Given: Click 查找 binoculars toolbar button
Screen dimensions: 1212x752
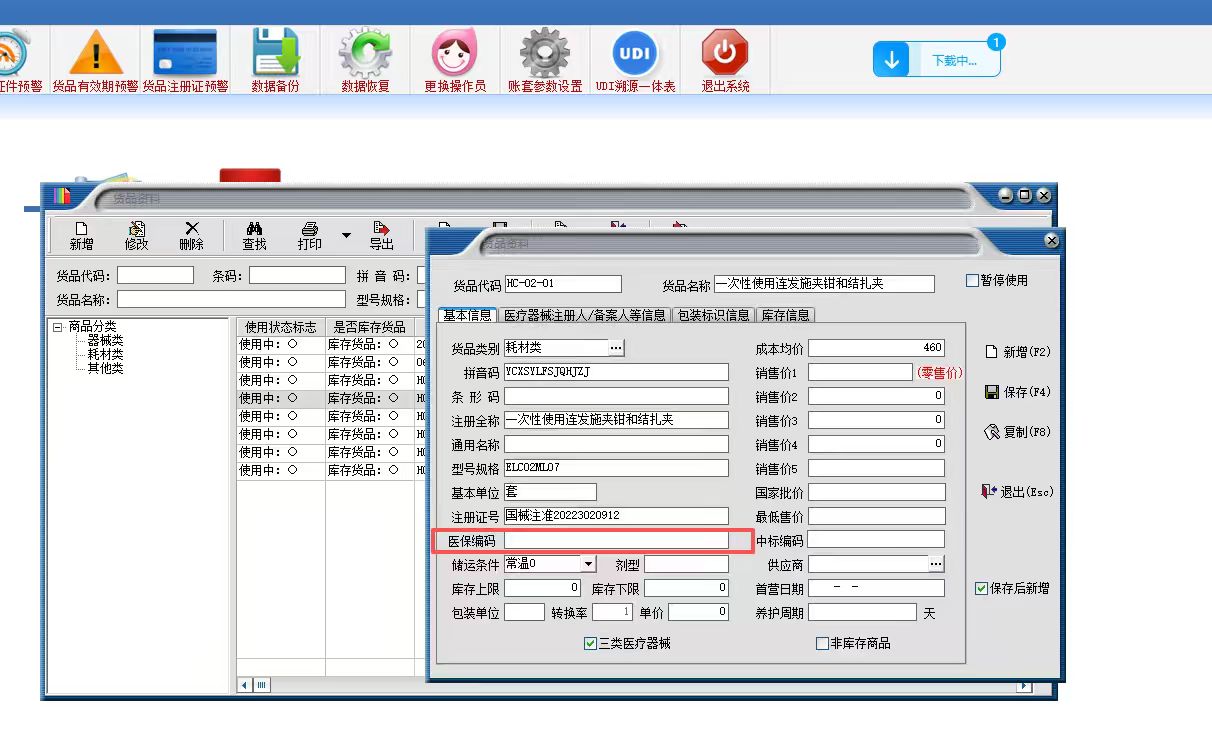Looking at the screenshot, I should click(x=255, y=236).
